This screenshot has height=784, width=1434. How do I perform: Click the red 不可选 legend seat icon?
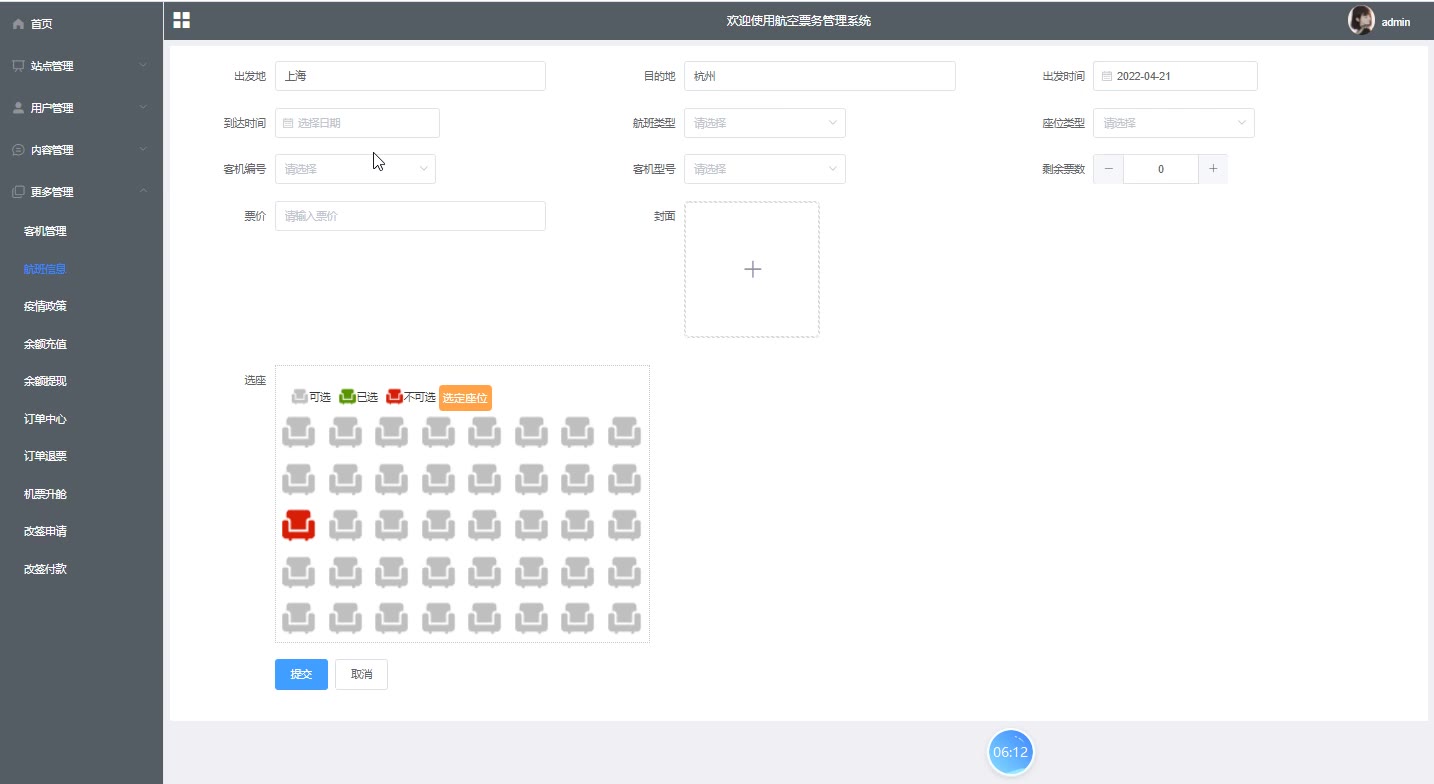click(x=394, y=396)
